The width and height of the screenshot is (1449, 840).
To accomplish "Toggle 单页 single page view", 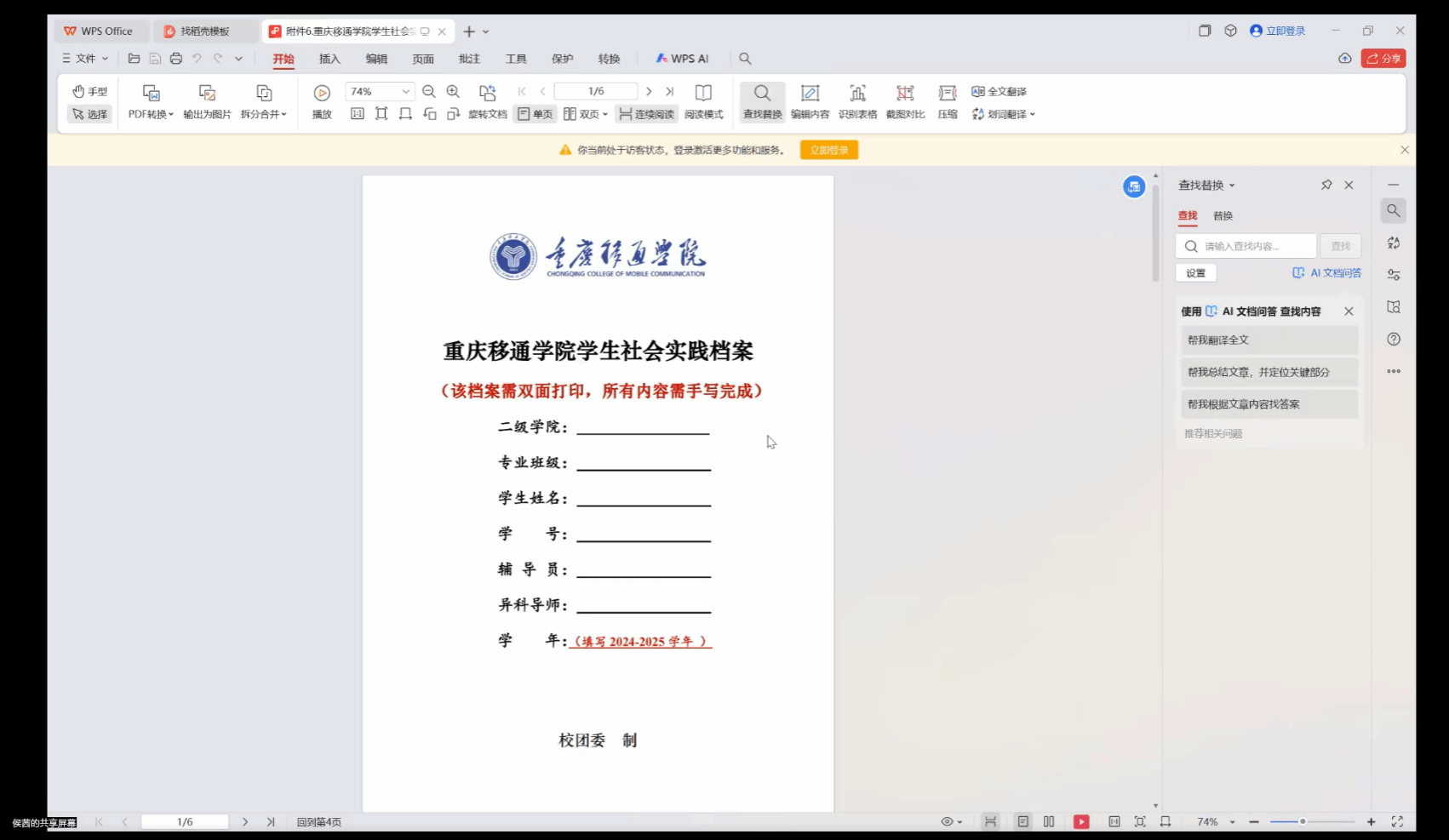I will click(535, 114).
